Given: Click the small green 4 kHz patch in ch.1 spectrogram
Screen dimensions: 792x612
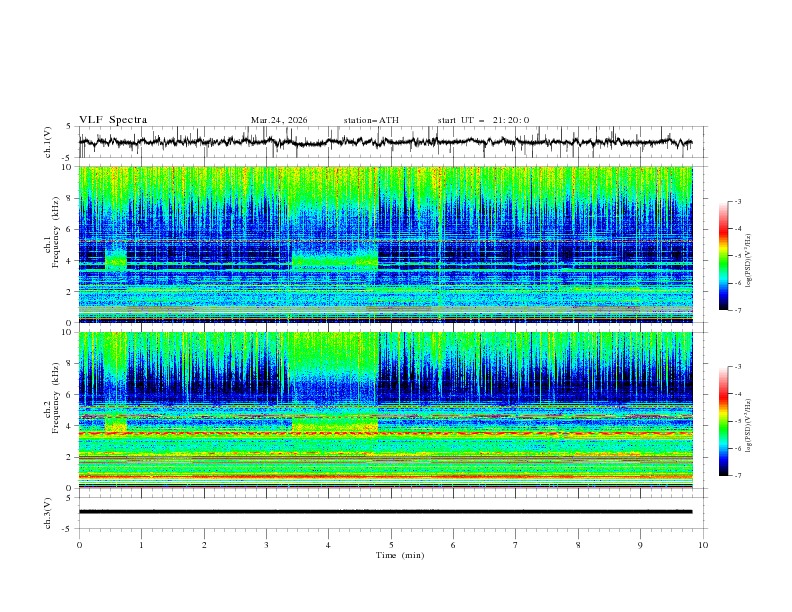Looking at the screenshot, I should coord(116,260).
